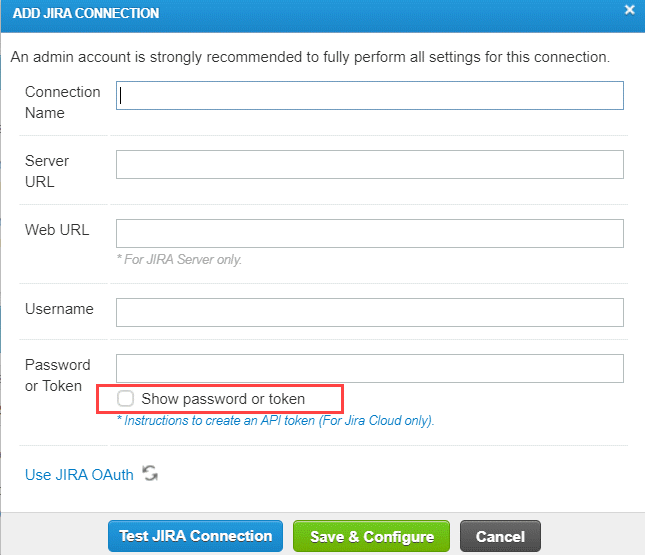Screen dimensions: 645x555
Task: Close the Add JIRA Connection dialog
Action: pos(629,10)
